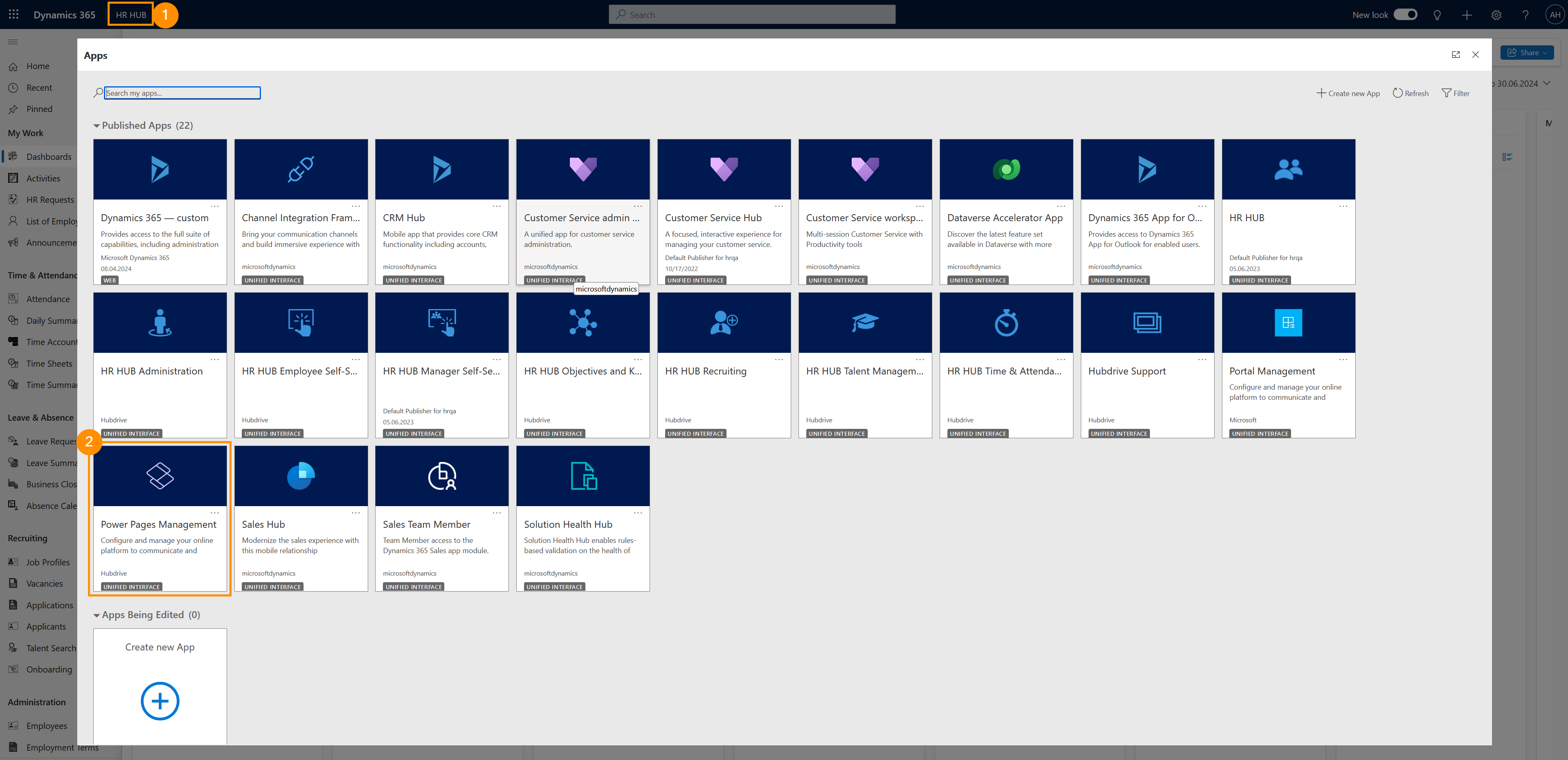Open the Power Pages Management app icon
This screenshot has width=1568, height=760.
point(160,476)
